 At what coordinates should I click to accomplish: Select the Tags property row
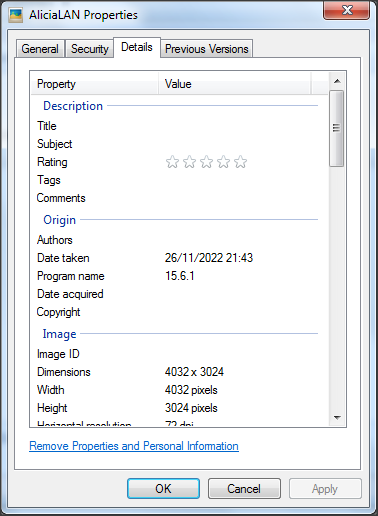point(178,180)
